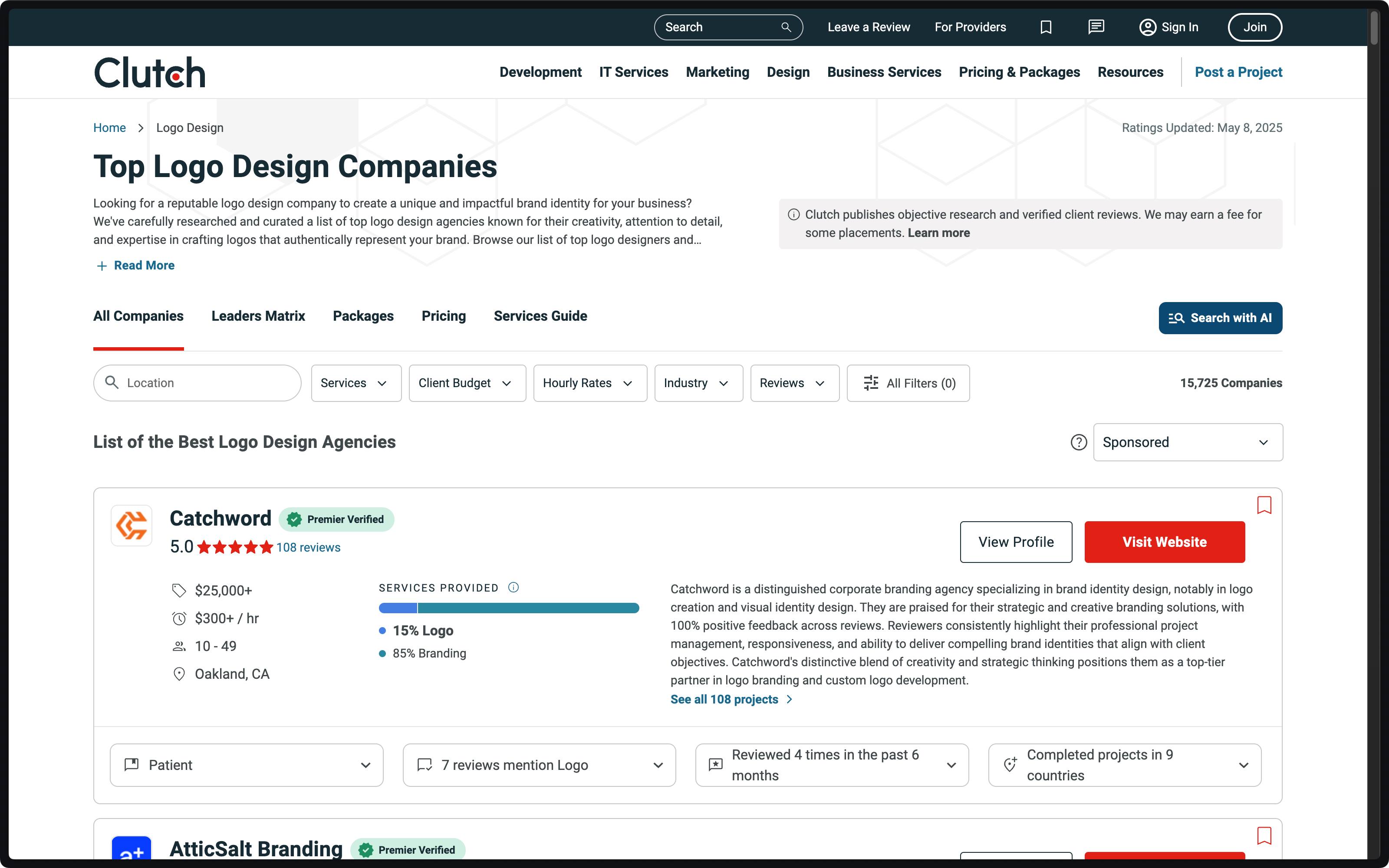Click the AtticSalt Branding company name
Viewport: 1389px width, 868px height.
[x=256, y=849]
